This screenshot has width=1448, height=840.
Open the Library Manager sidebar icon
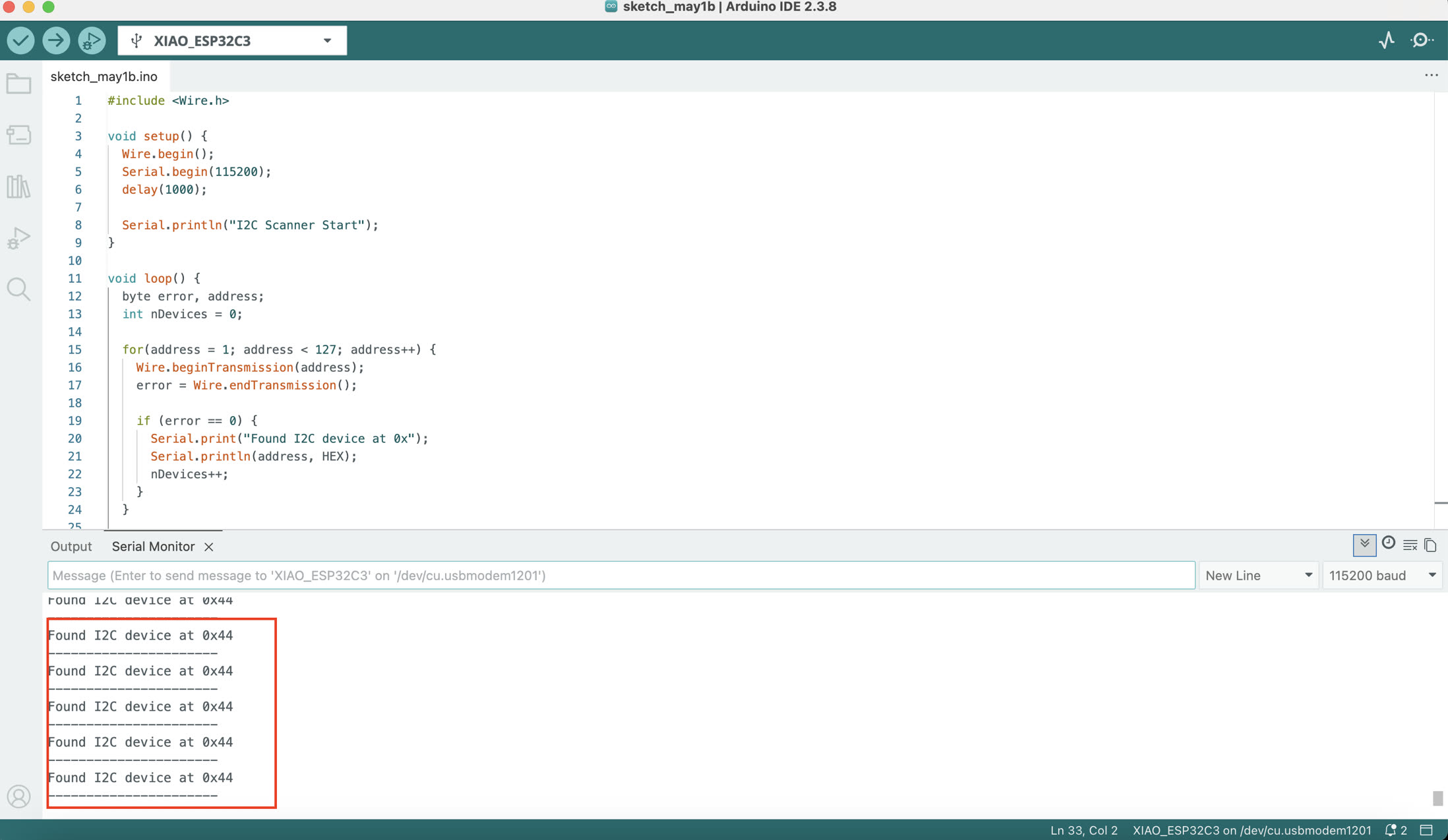click(x=18, y=187)
